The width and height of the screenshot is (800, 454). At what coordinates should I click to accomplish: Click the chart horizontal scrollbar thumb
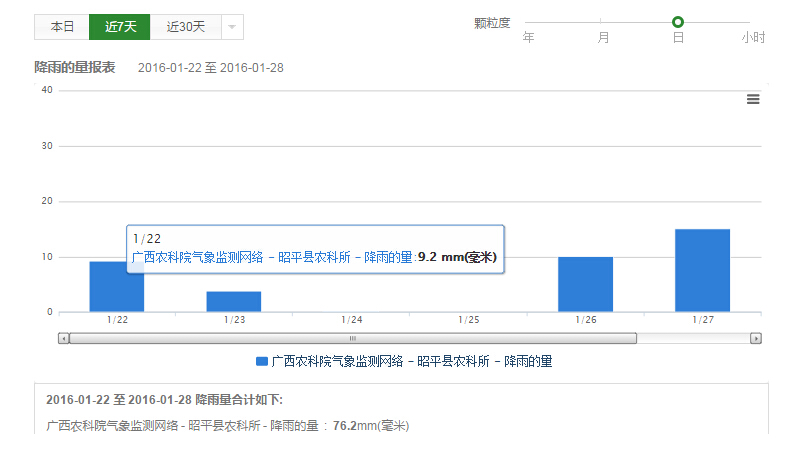click(352, 338)
